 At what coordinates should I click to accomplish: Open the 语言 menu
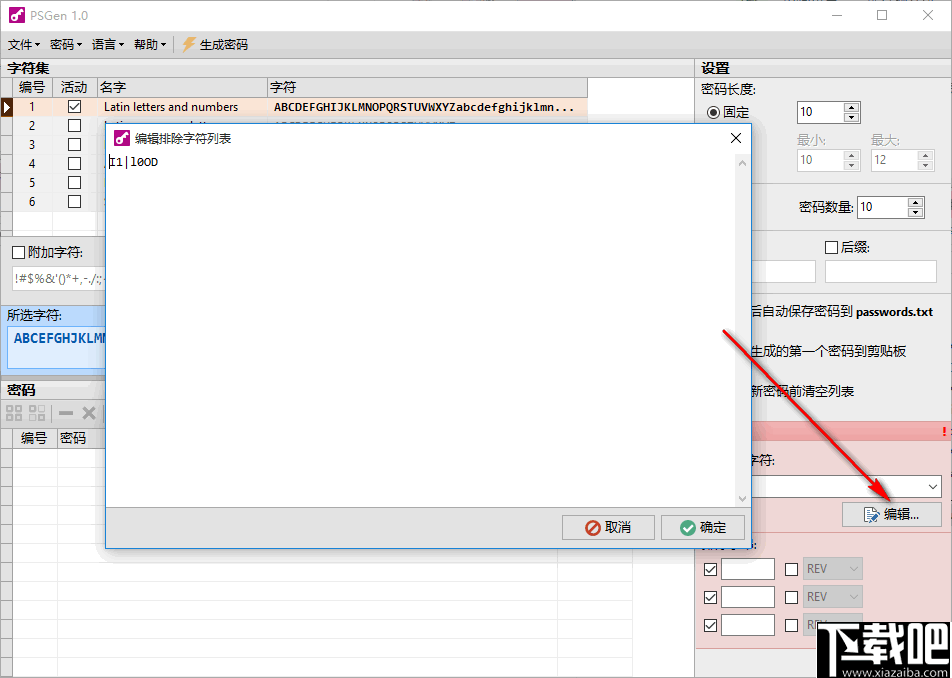[x=107, y=44]
